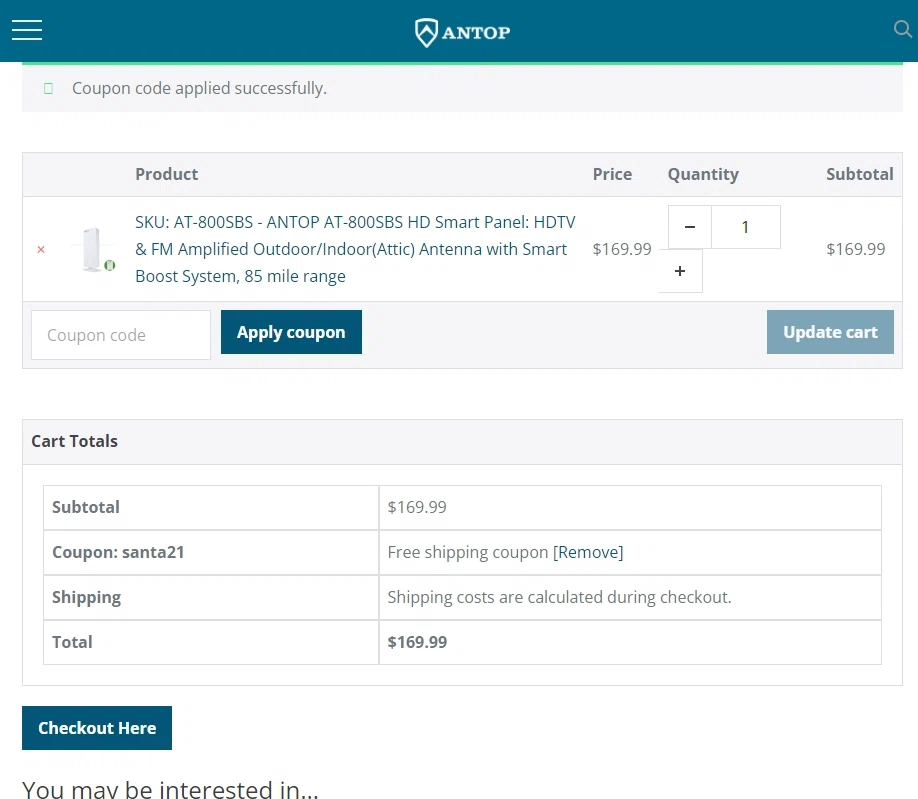This screenshot has height=799, width=918.
Task: Select the 'Free shipping coupon' text
Action: (468, 552)
